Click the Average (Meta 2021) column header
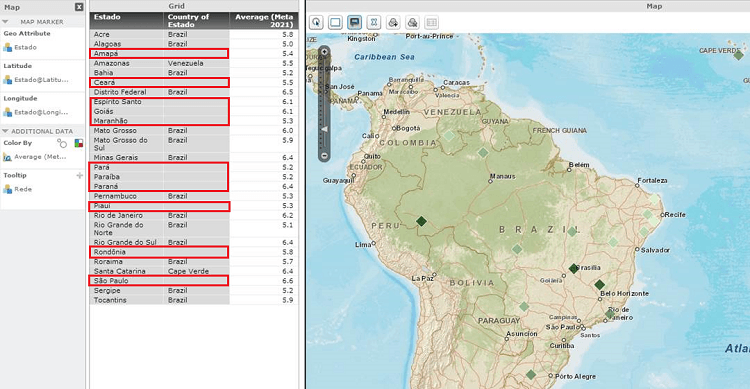Image resolution: width=750 pixels, height=389 pixels. coord(264,20)
